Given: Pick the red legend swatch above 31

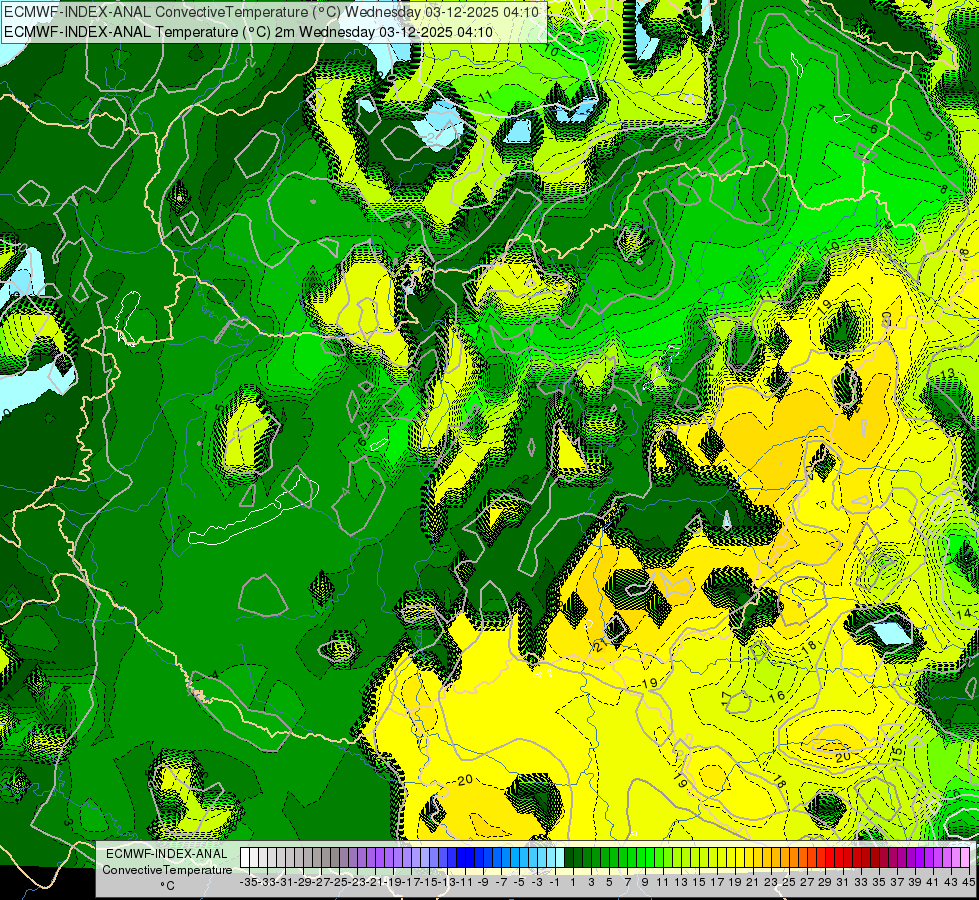Looking at the screenshot, I should coord(839,858).
